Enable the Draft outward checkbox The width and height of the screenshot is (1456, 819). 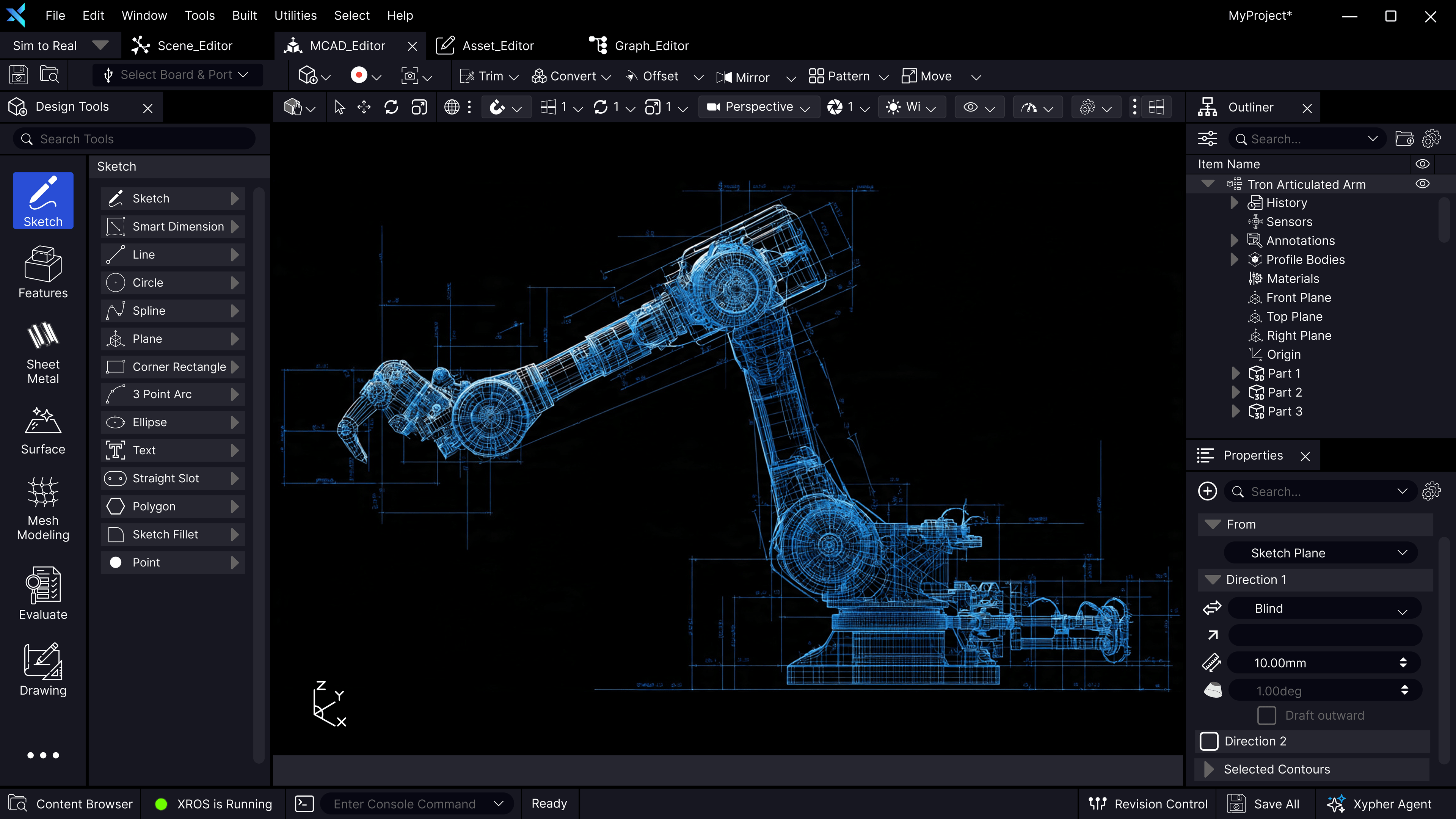(x=1267, y=715)
